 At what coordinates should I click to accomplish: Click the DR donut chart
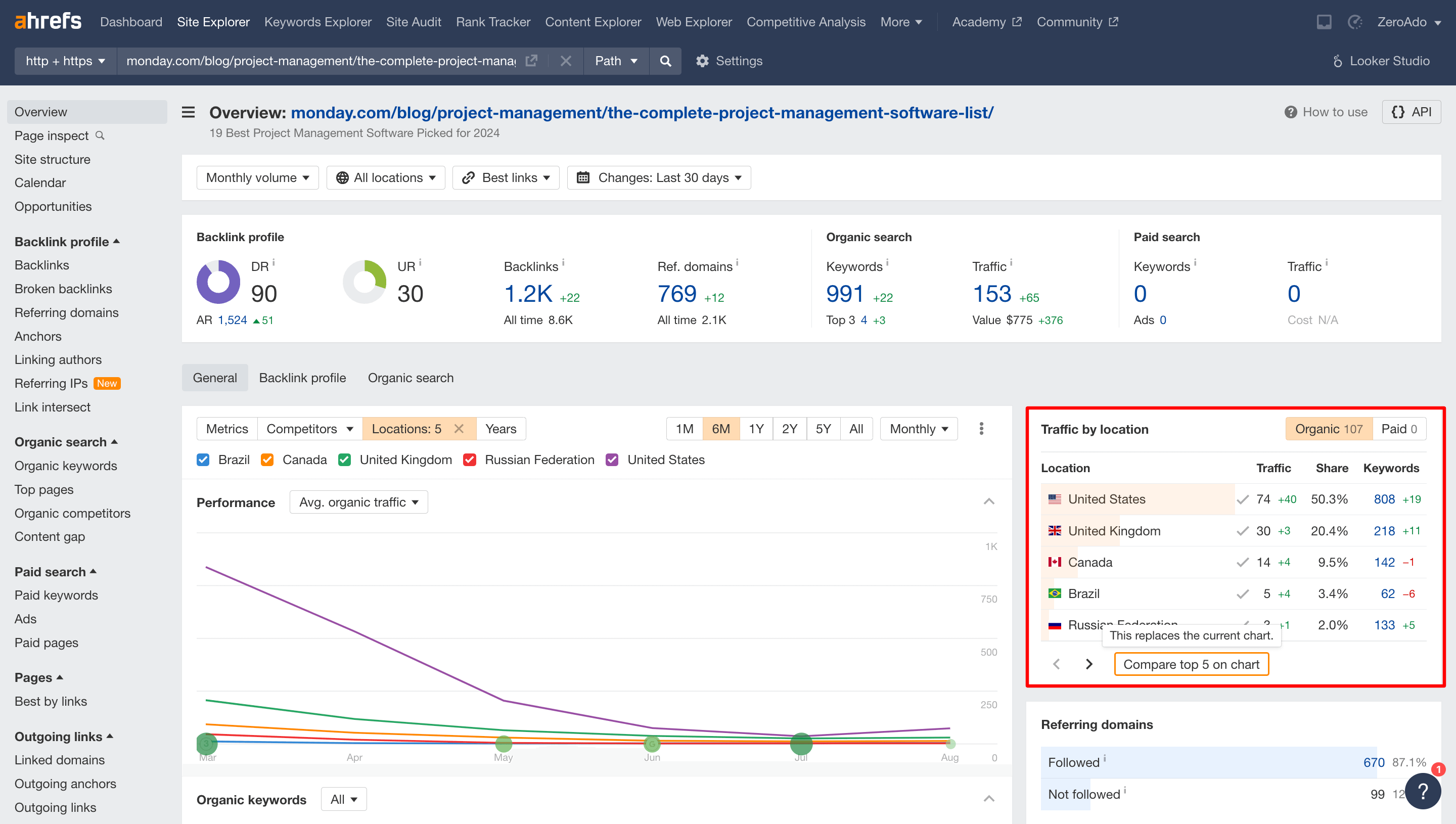218,281
